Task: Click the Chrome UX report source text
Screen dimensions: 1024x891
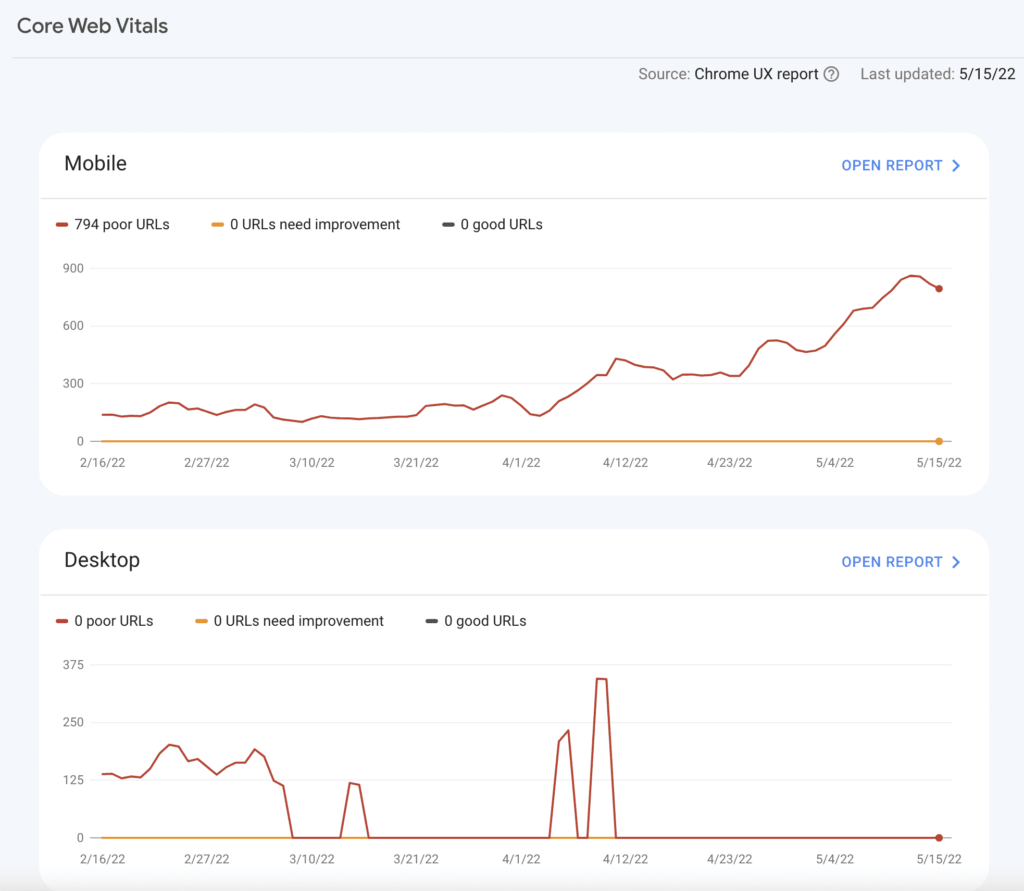Action: click(756, 74)
